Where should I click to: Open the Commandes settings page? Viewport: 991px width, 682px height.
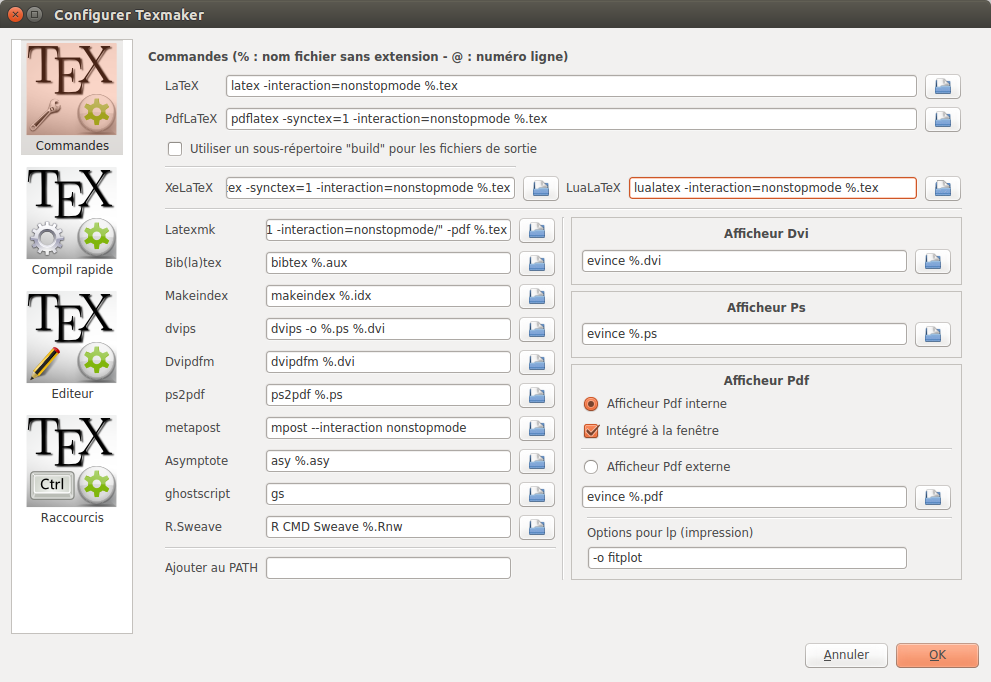pyautogui.click(x=72, y=98)
